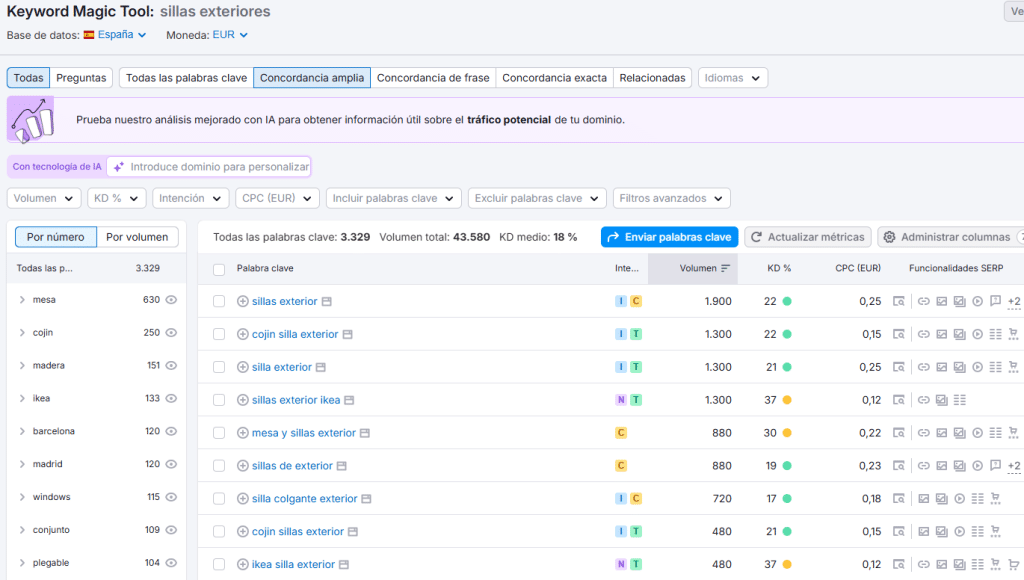Screen dimensions: 1024x580
Task: Check the box for 'sillas de exterior'
Action: point(219,466)
